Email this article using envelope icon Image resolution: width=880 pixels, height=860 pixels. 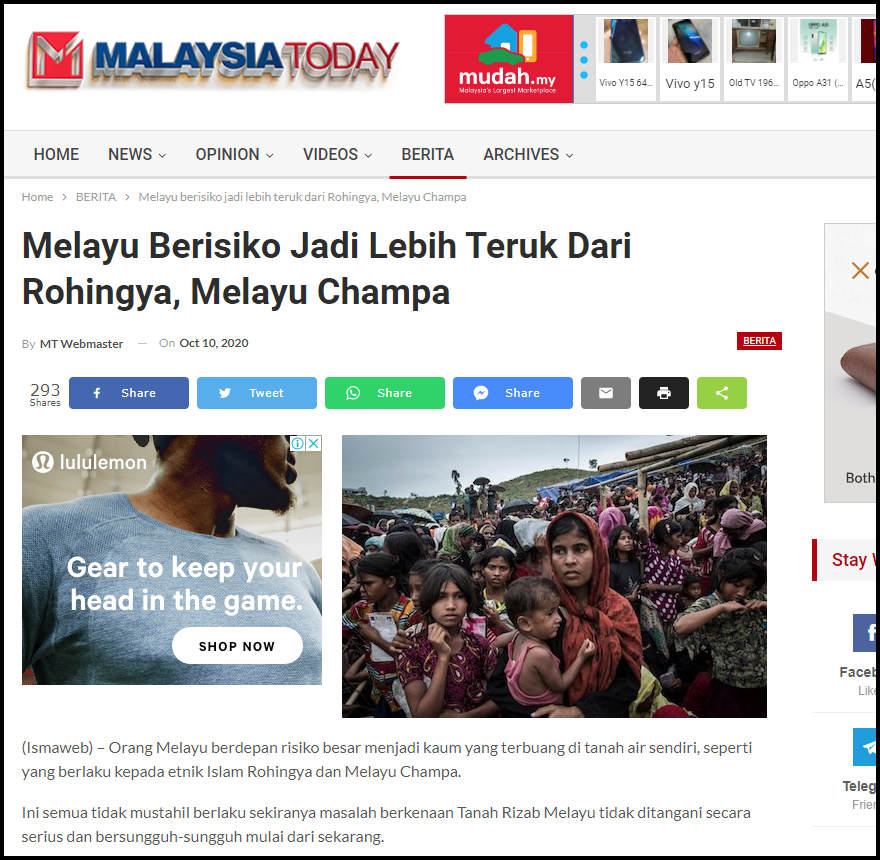tap(606, 393)
